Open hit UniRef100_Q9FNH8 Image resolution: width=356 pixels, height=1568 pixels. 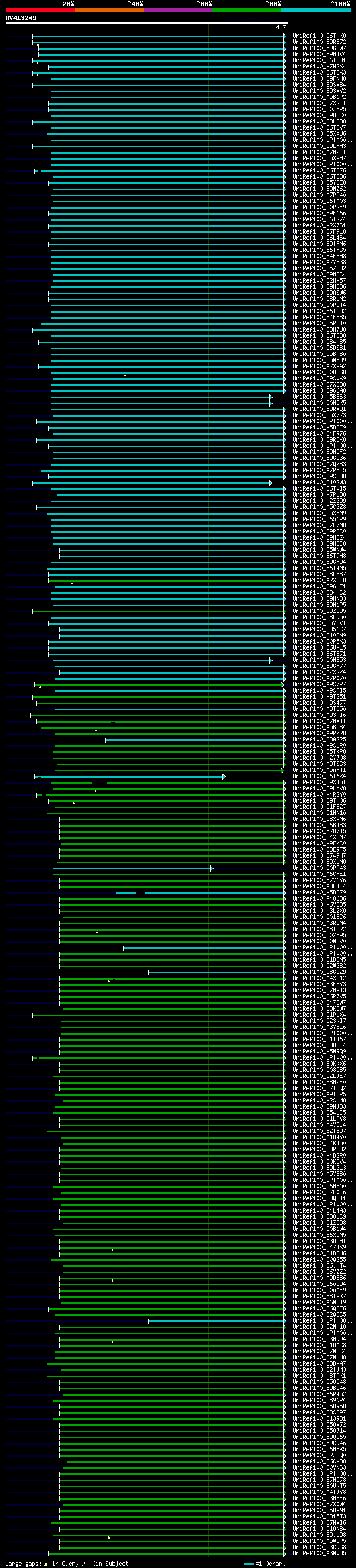click(319, 78)
